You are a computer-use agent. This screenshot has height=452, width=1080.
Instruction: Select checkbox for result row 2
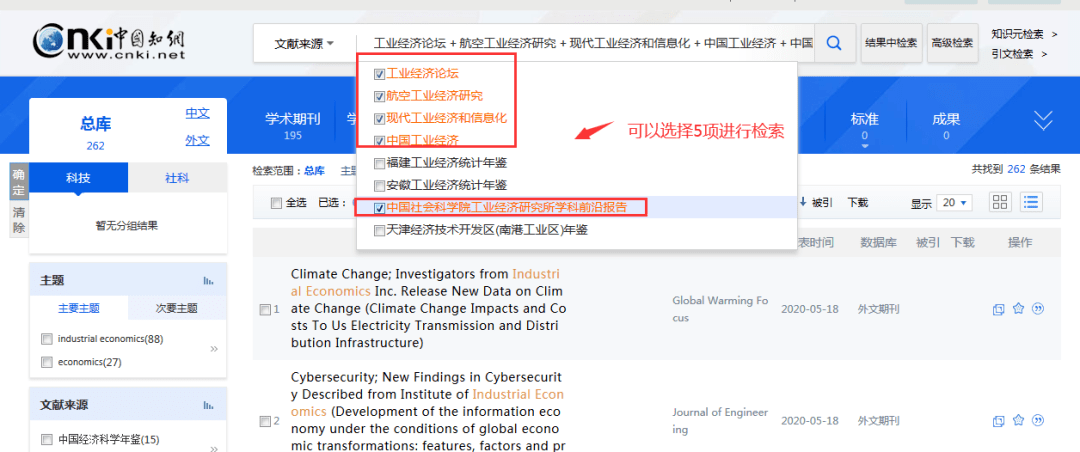(264, 421)
